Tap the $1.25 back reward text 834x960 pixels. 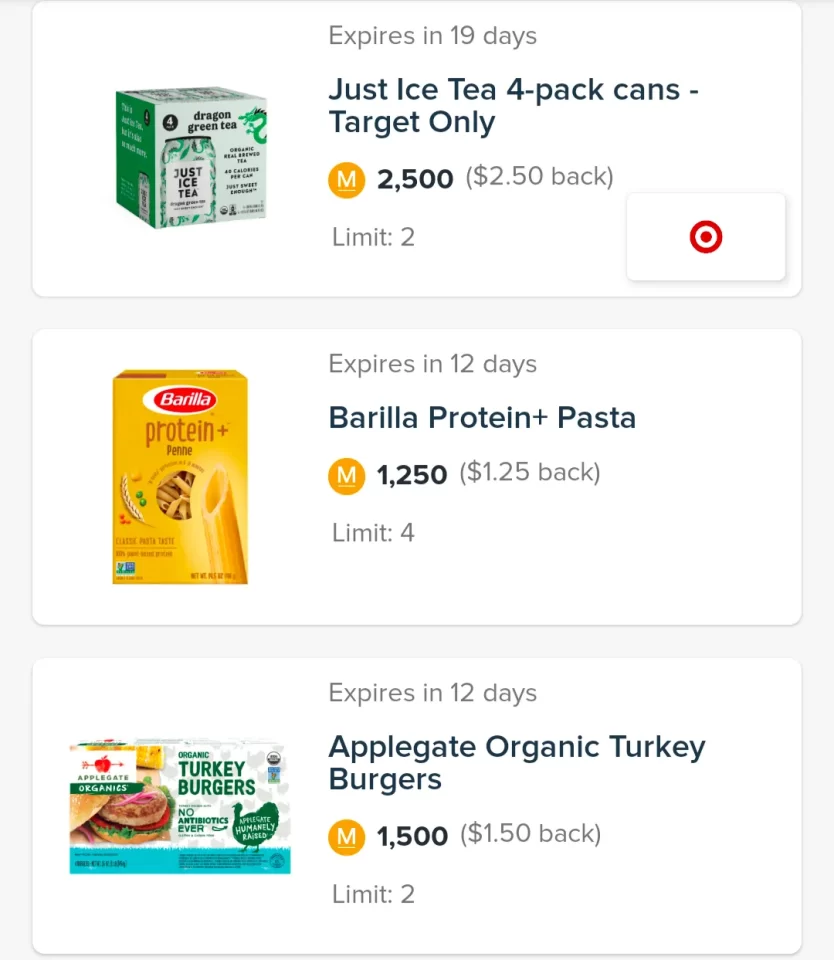[x=530, y=472]
